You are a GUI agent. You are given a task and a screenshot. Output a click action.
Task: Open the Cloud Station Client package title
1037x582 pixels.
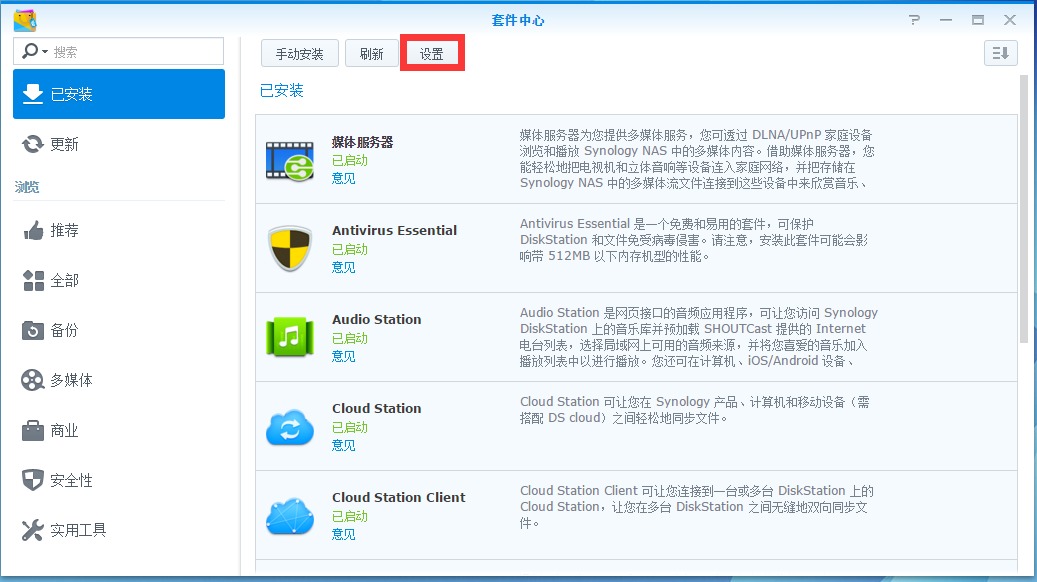coord(399,497)
